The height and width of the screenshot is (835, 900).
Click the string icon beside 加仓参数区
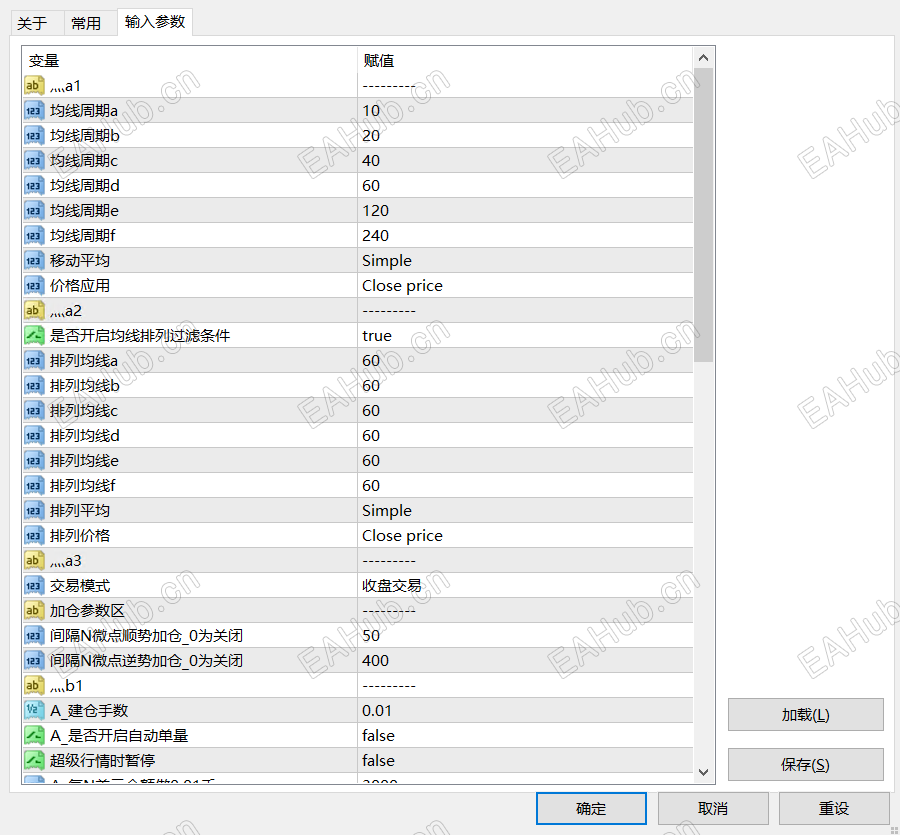pyautogui.click(x=34, y=611)
